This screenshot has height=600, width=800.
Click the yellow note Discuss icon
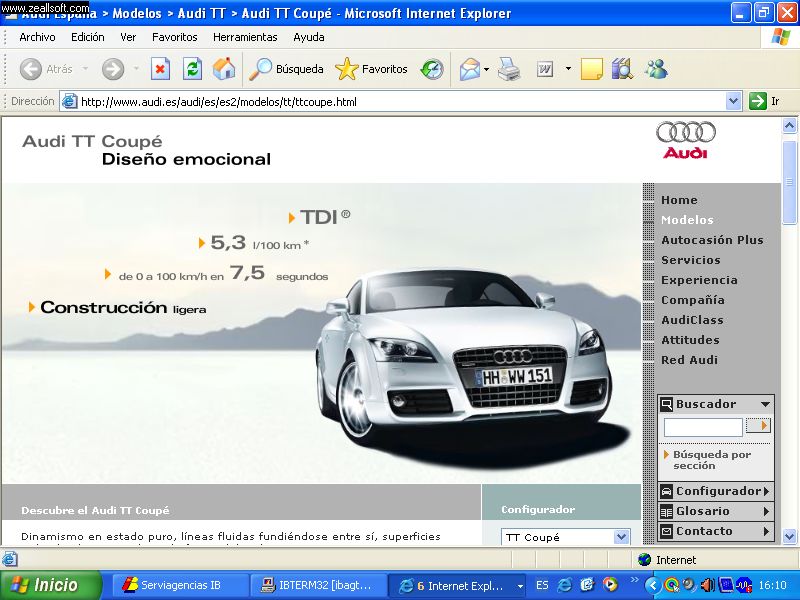pos(592,69)
